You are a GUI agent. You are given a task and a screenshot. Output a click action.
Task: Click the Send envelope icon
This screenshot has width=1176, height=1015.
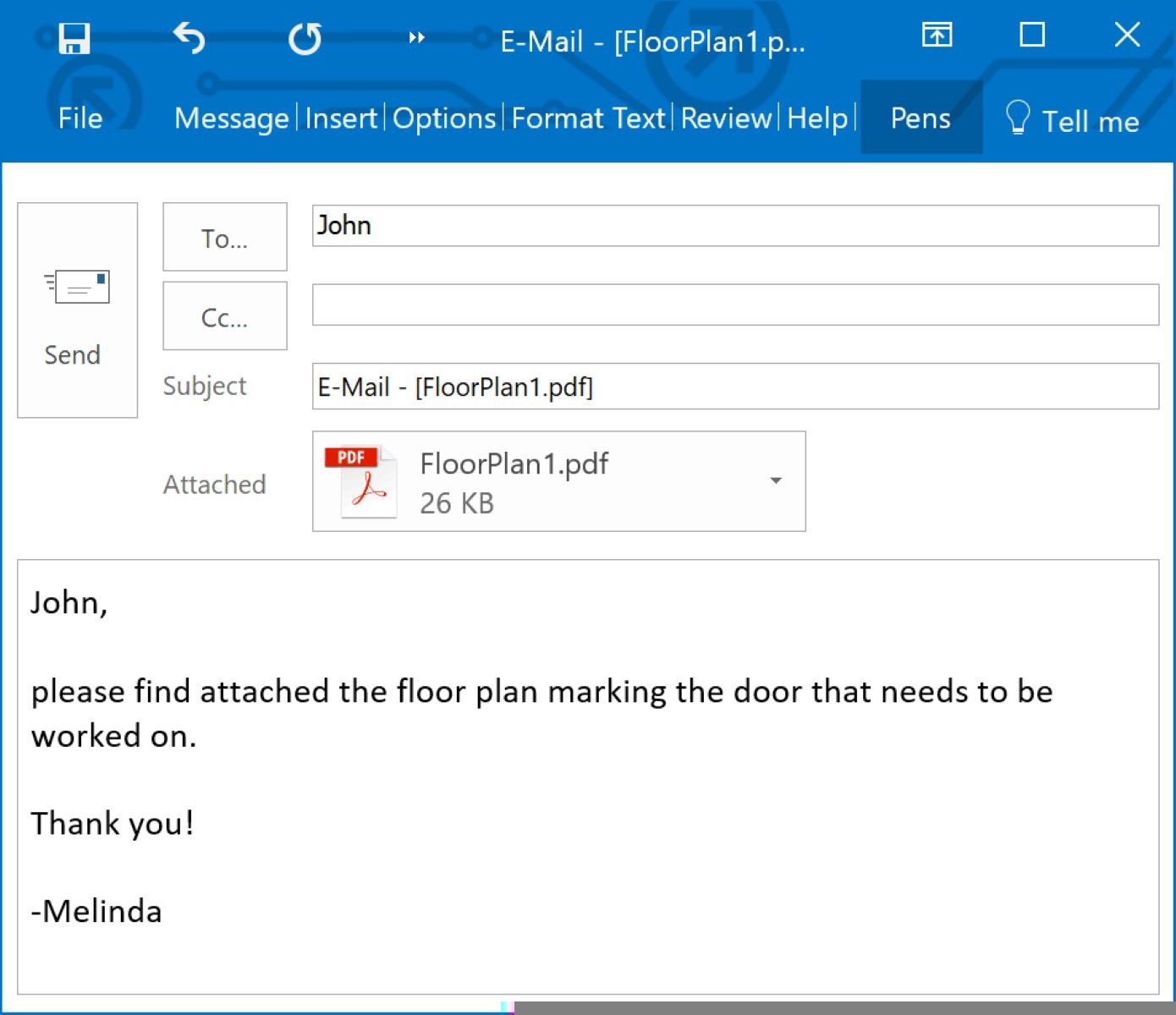point(77,288)
